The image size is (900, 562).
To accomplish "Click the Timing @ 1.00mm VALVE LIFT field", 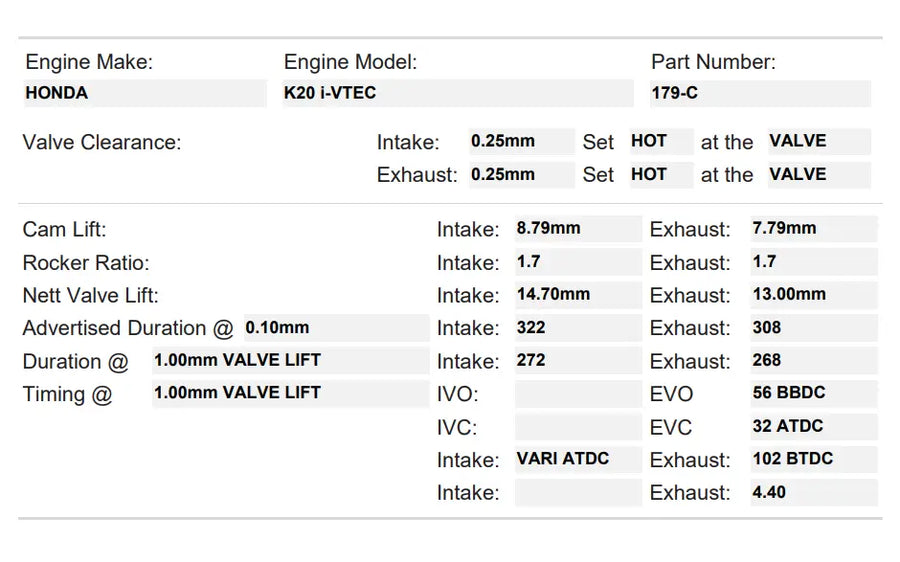I will 290,393.
